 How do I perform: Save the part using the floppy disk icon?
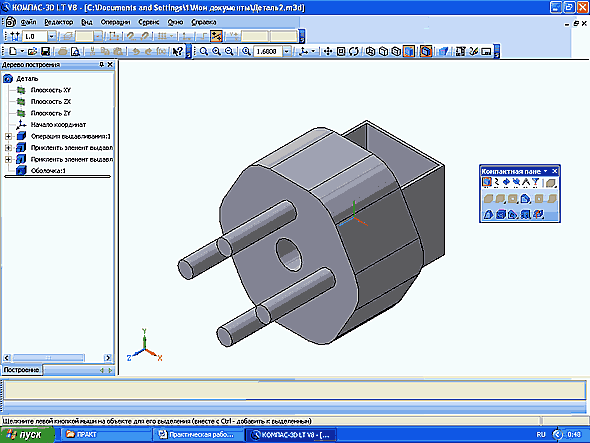tap(46, 51)
